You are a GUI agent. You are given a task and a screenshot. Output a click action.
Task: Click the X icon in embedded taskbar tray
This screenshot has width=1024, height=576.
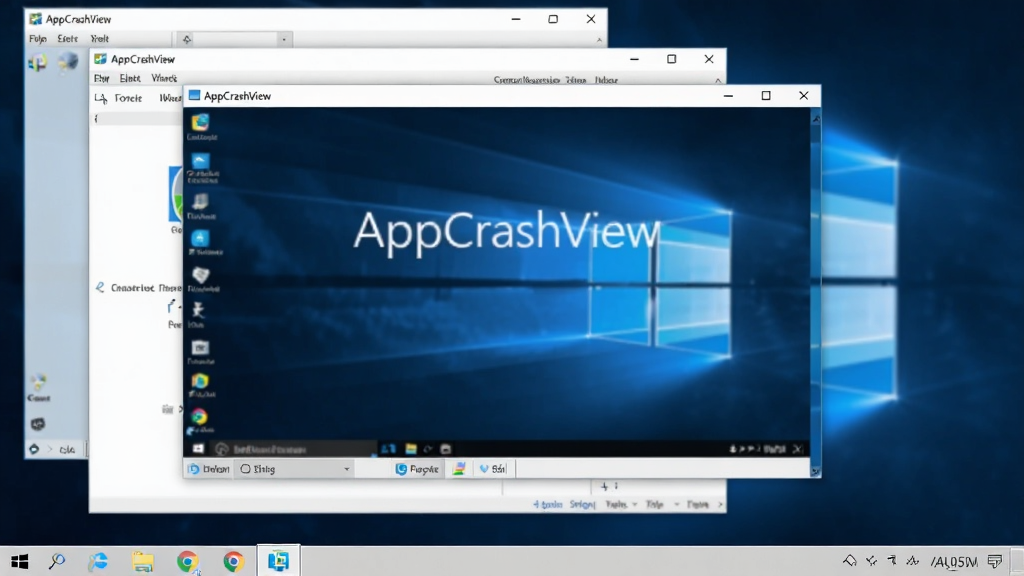(797, 449)
